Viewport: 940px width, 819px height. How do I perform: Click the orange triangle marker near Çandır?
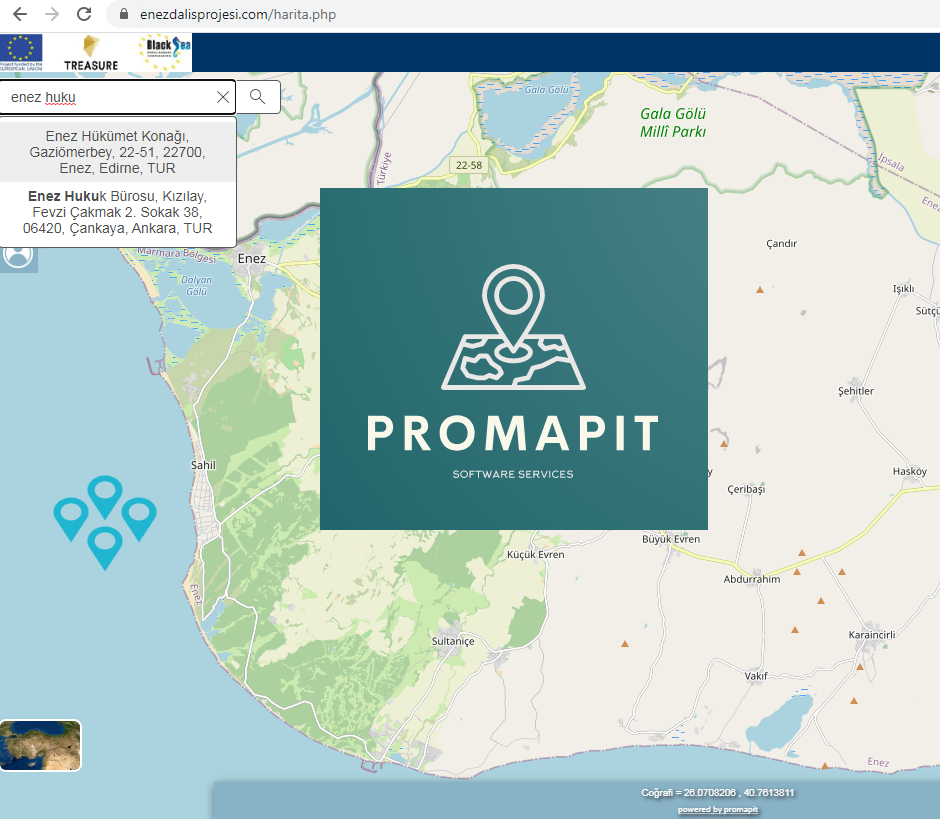(x=760, y=290)
